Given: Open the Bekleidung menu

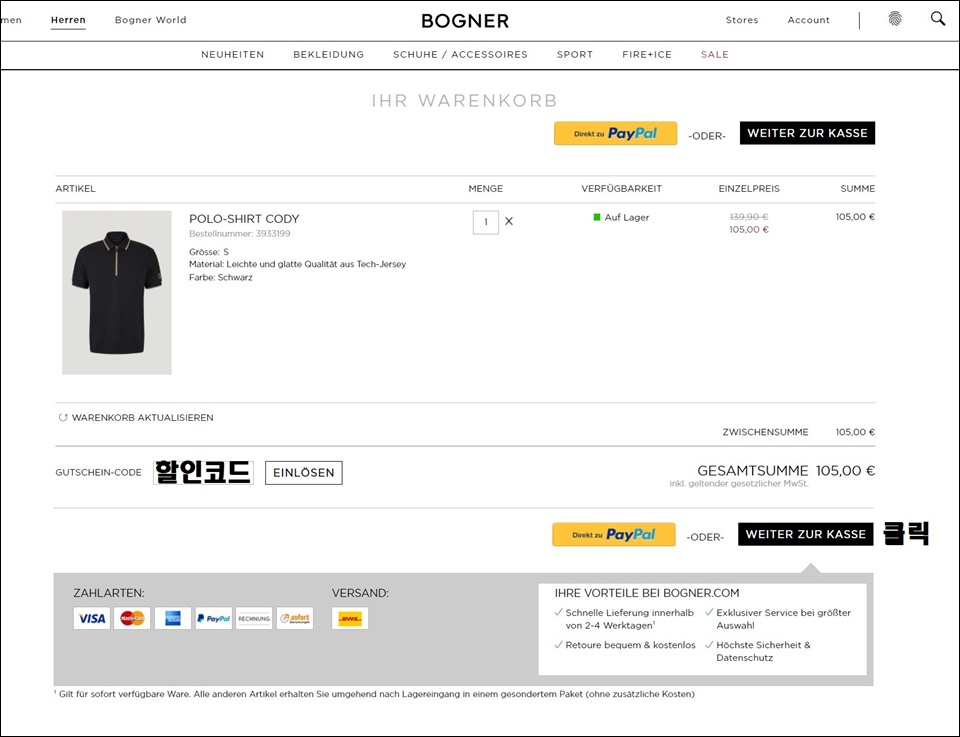Looking at the screenshot, I should pos(329,54).
